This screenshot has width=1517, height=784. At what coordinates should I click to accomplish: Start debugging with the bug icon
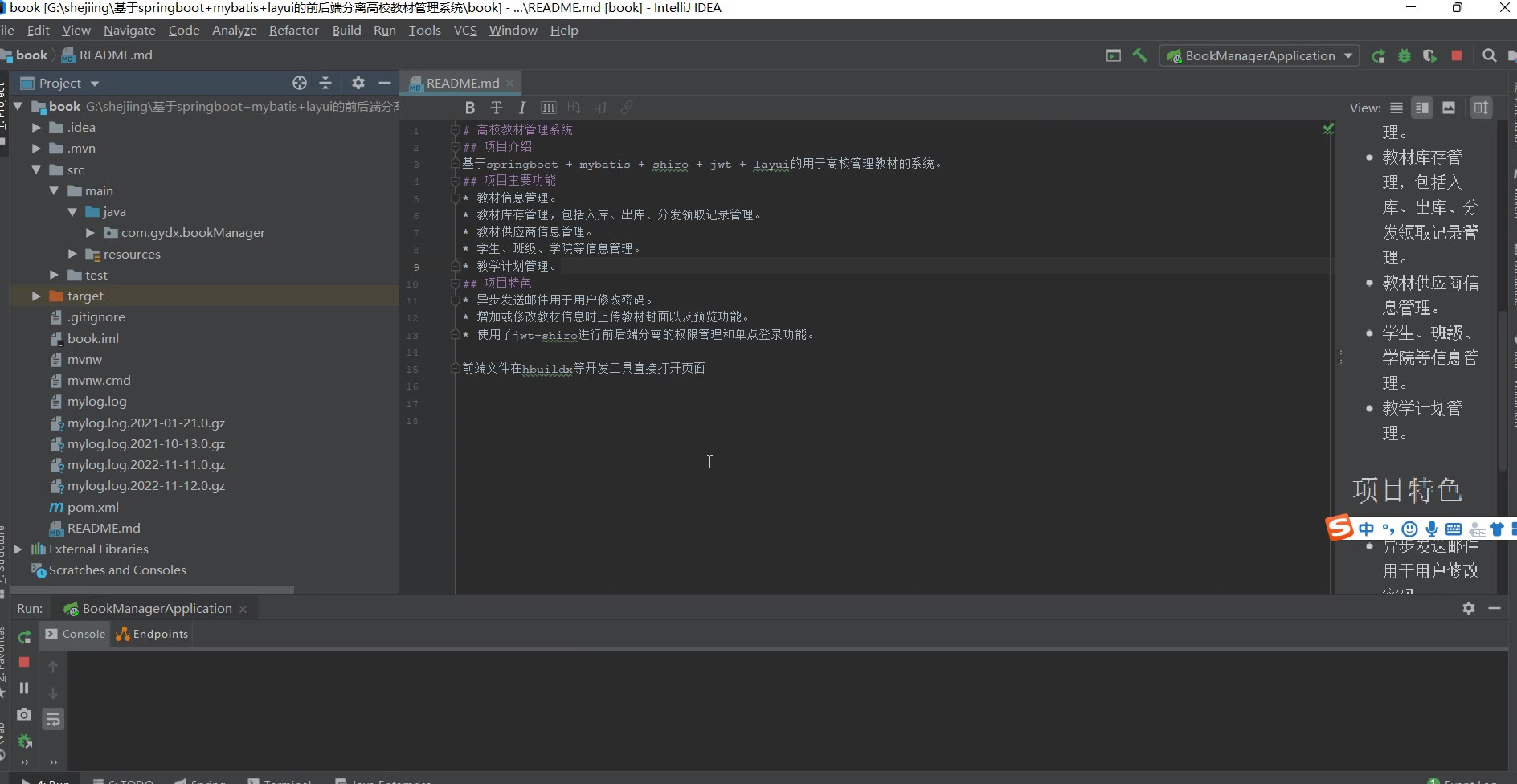click(1405, 55)
